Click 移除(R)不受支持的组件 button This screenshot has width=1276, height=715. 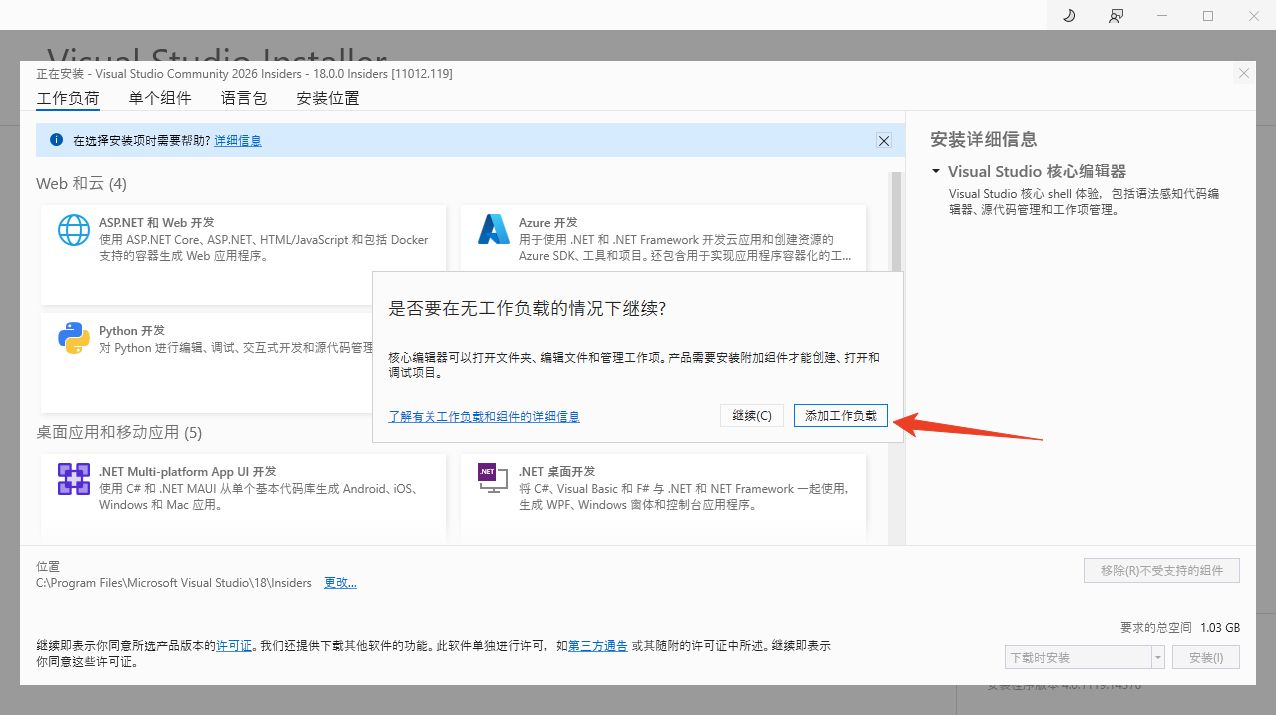pyautogui.click(x=1162, y=570)
